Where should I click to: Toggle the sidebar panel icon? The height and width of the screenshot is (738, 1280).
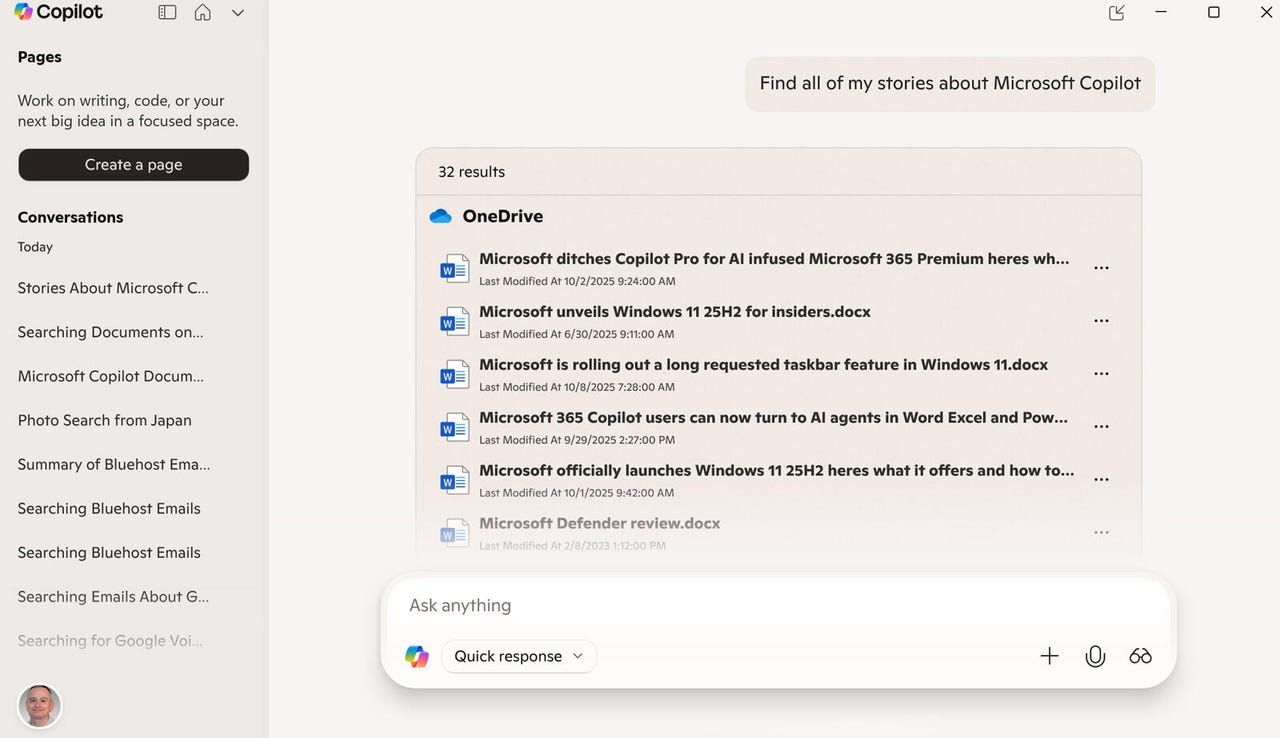pyautogui.click(x=167, y=13)
